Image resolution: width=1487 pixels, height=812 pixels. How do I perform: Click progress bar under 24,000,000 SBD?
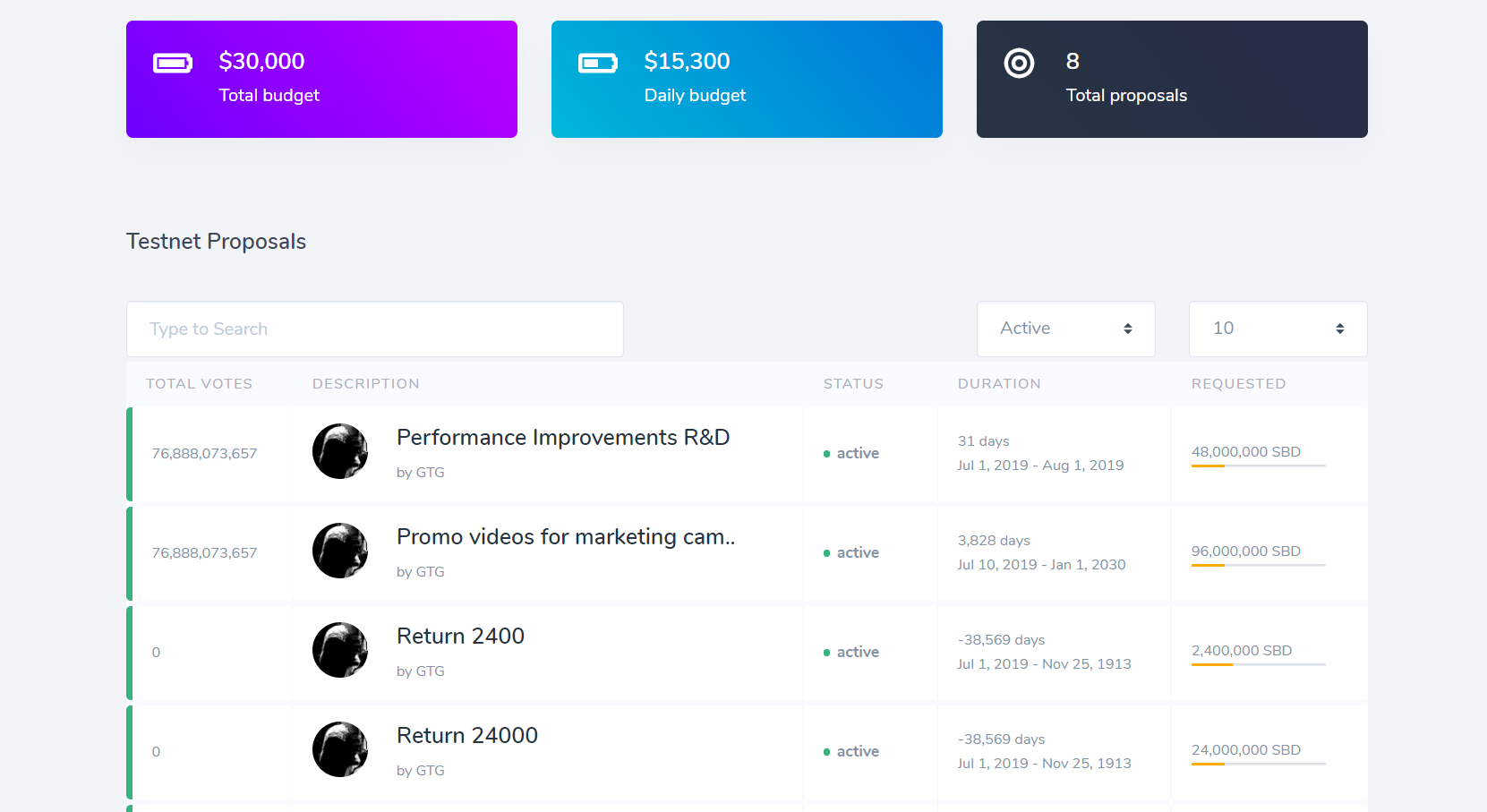[x=1259, y=764]
